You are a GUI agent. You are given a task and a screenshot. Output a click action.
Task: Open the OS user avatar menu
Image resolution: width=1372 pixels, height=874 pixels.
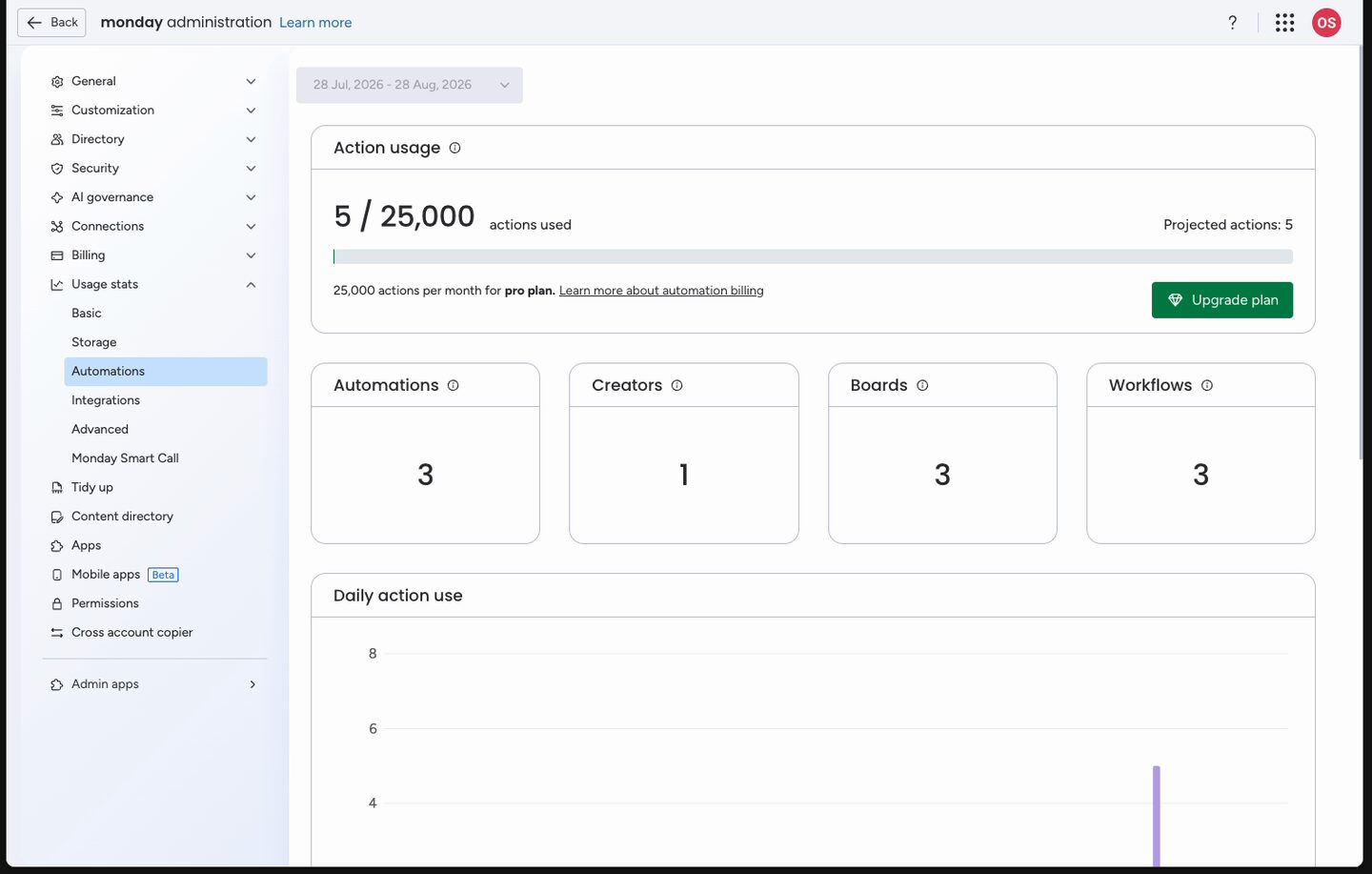[x=1326, y=23]
